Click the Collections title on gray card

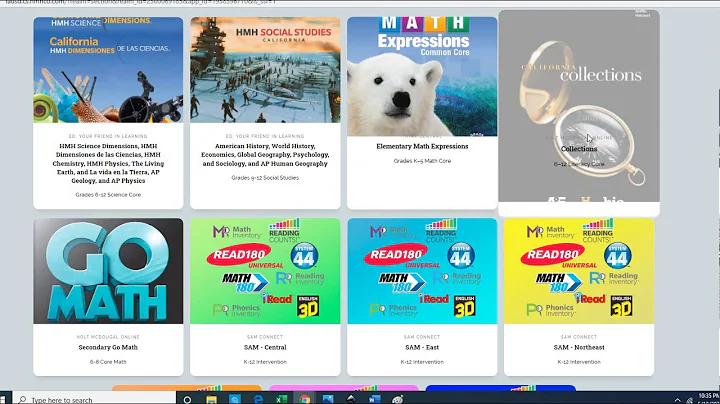(x=579, y=149)
